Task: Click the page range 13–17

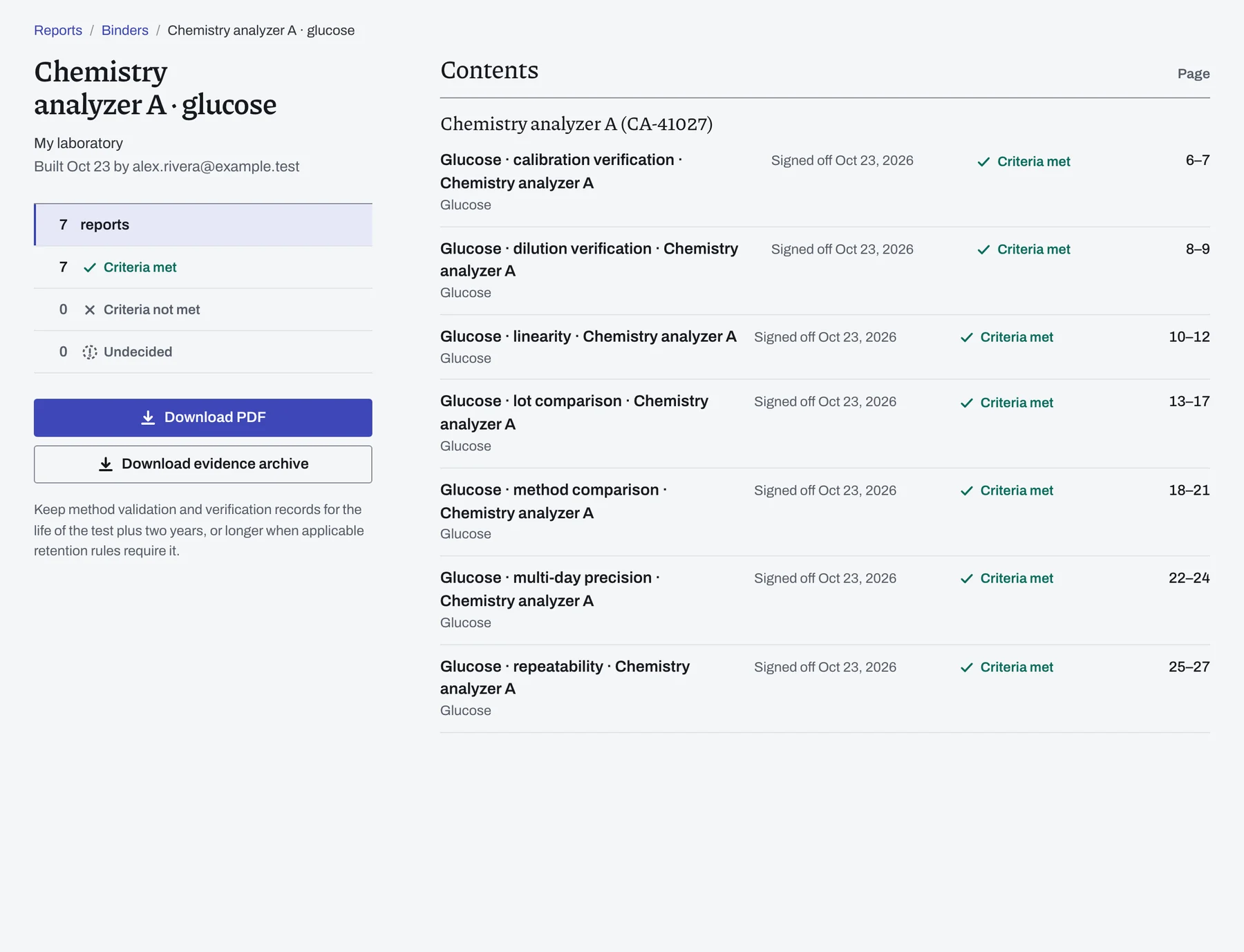Action: click(x=1189, y=401)
